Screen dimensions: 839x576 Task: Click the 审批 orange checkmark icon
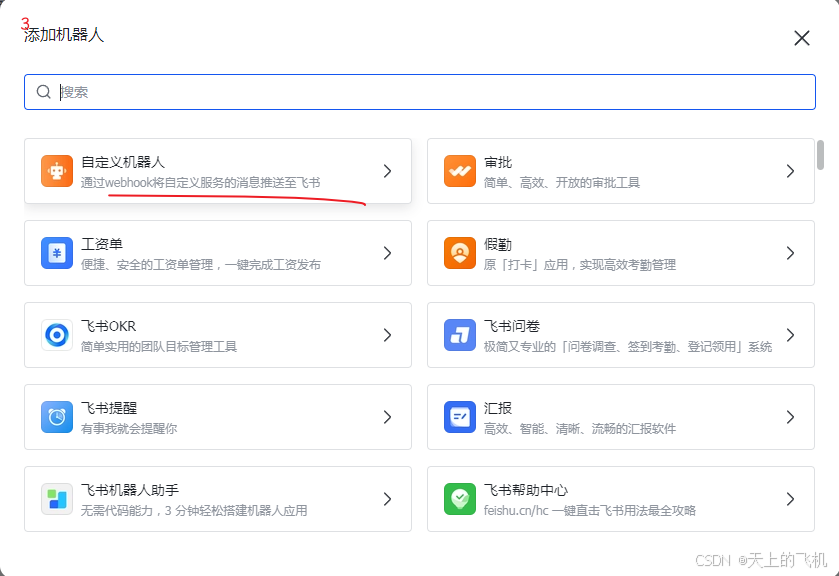(x=460, y=171)
